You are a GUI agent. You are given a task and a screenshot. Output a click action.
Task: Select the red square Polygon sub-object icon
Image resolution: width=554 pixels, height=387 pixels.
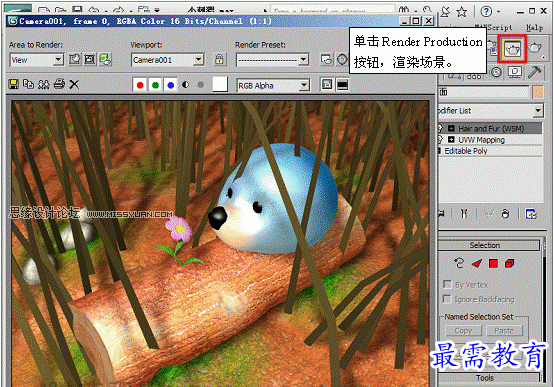[x=493, y=263]
